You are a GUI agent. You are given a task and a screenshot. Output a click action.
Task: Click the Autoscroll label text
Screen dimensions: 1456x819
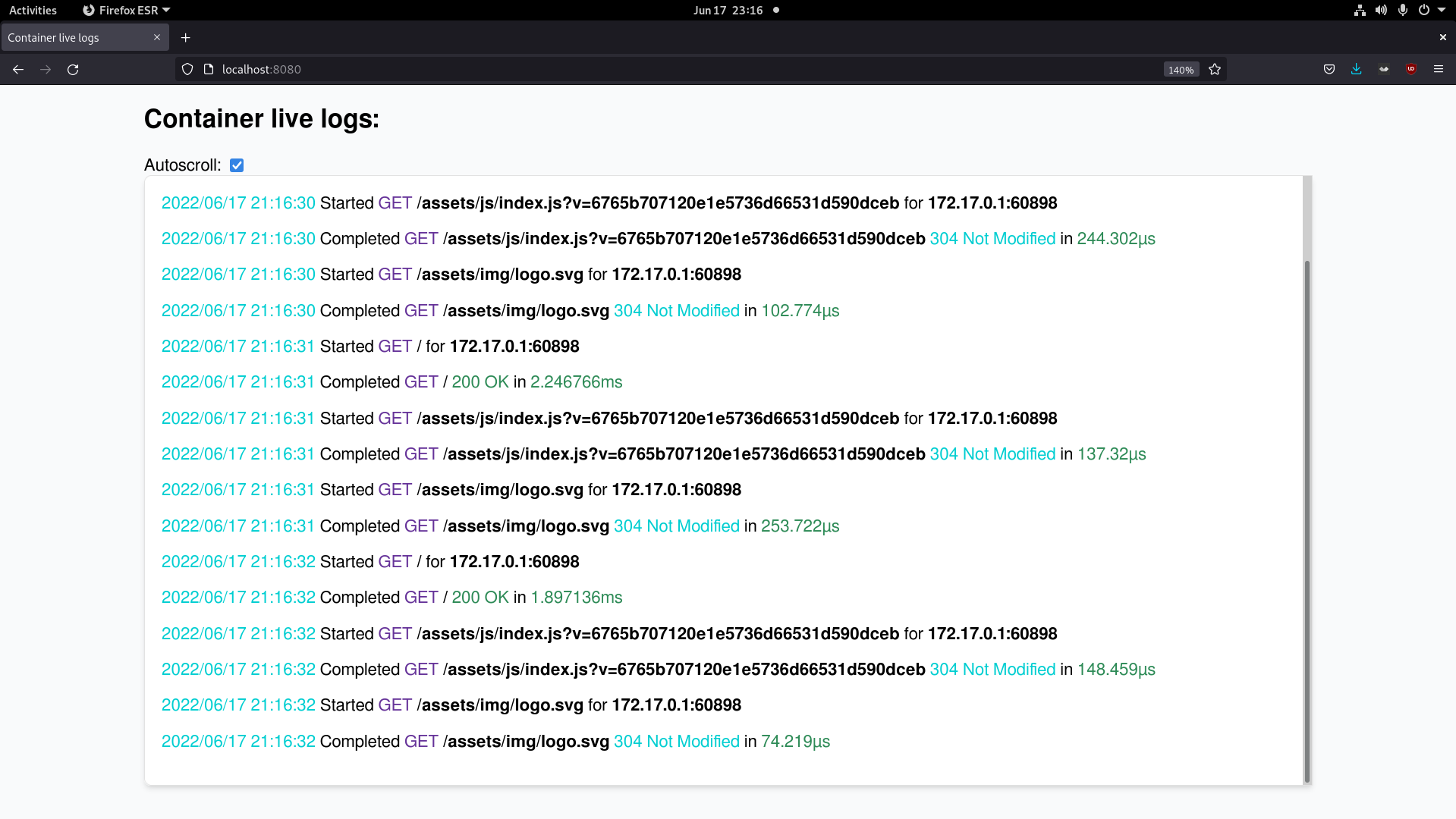(183, 165)
